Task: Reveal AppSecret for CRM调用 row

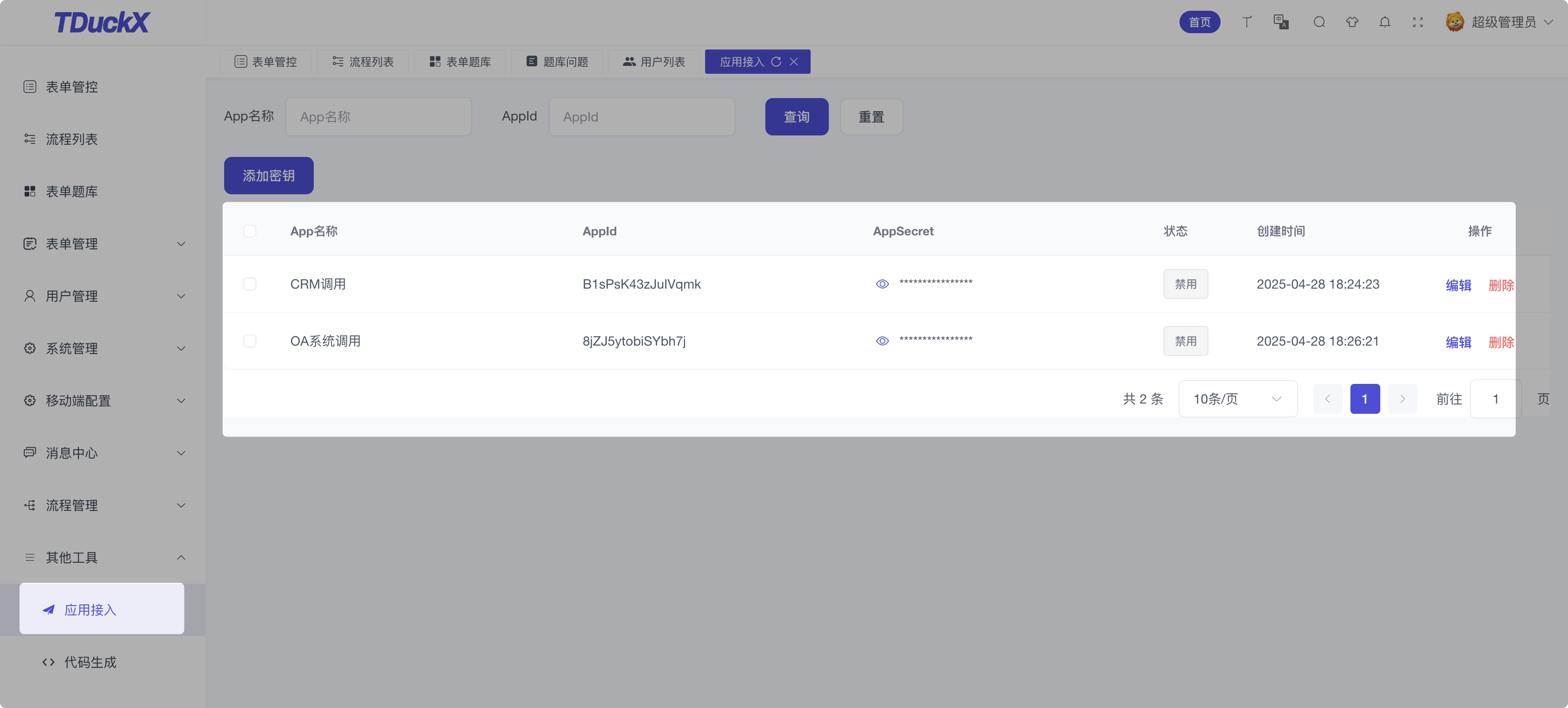Action: point(882,284)
